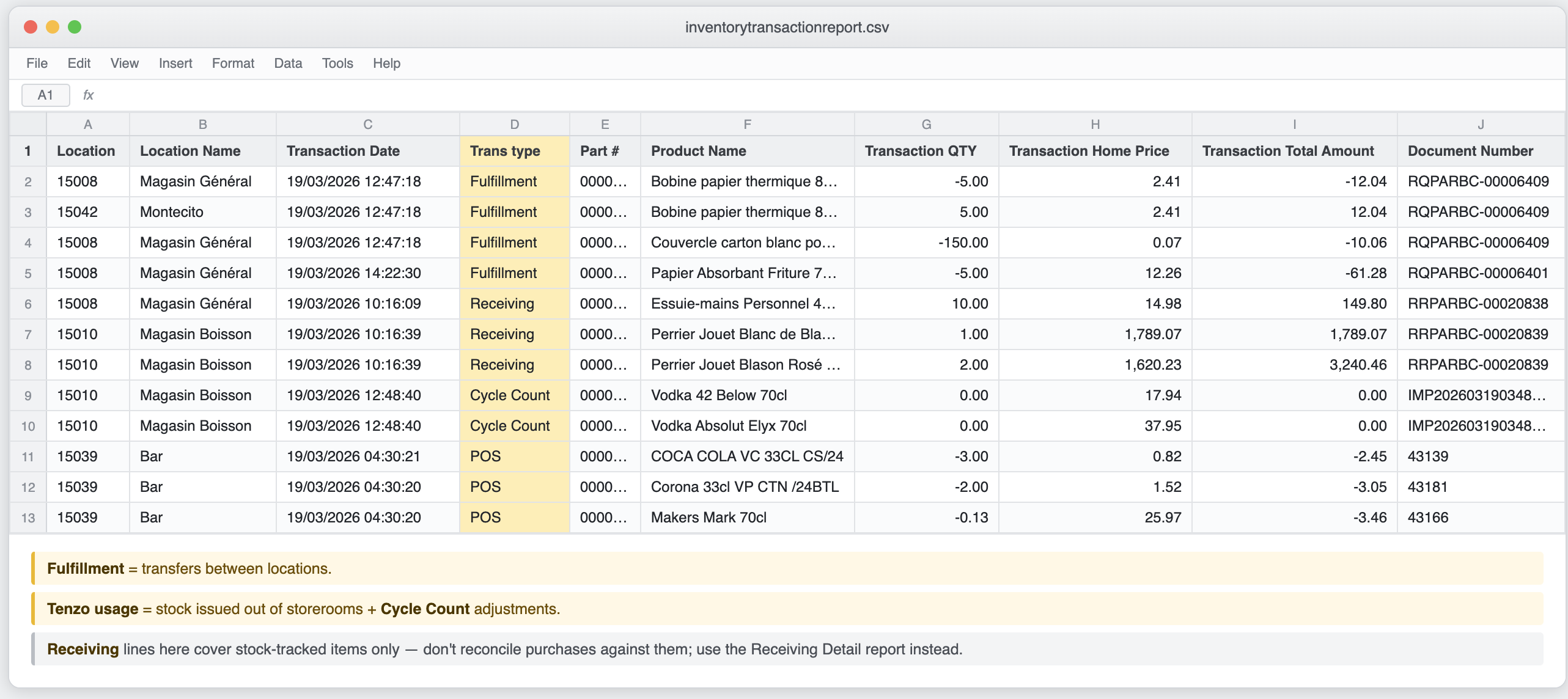1568x699 pixels.
Task: Select the '1,789.07' home price cell
Action: (1095, 334)
